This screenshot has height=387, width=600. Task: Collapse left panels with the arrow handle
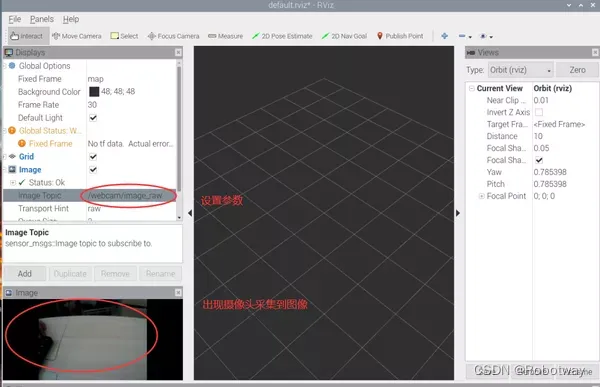pos(190,213)
